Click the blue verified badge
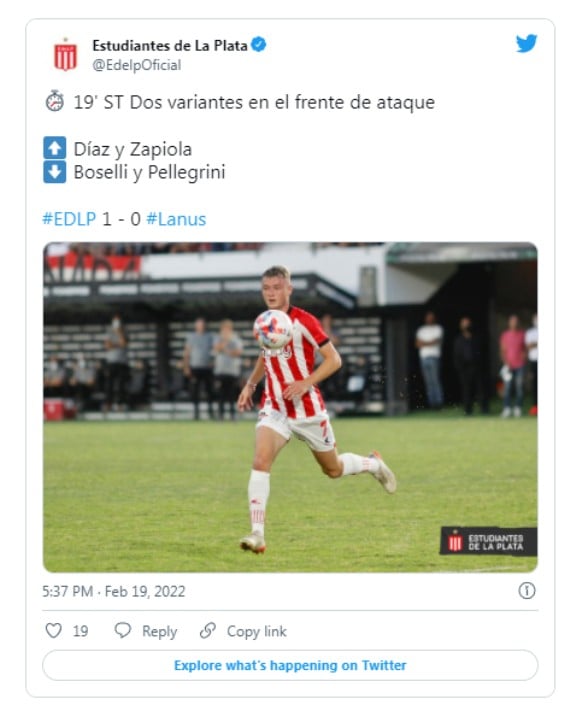574x720 pixels. click(259, 45)
